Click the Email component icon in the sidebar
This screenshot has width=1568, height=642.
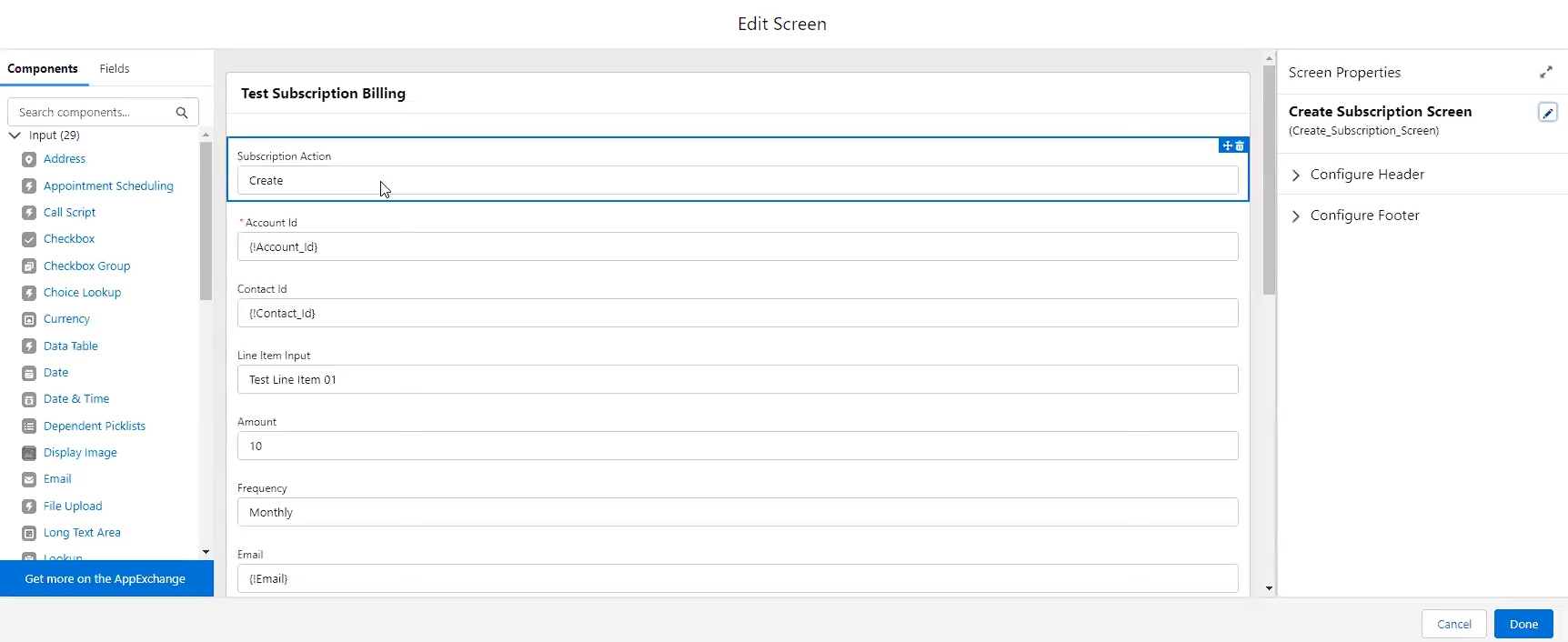pos(29,479)
